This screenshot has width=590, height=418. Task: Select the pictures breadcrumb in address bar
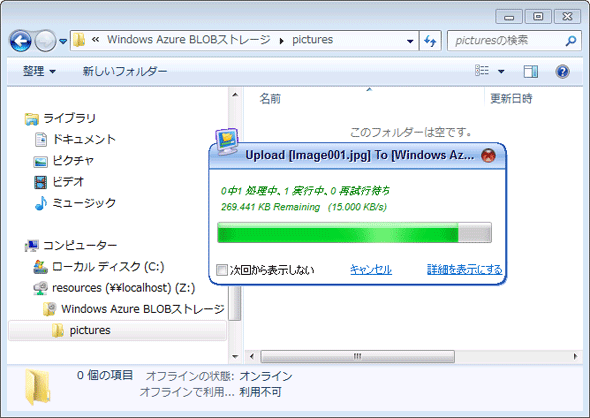pos(312,40)
